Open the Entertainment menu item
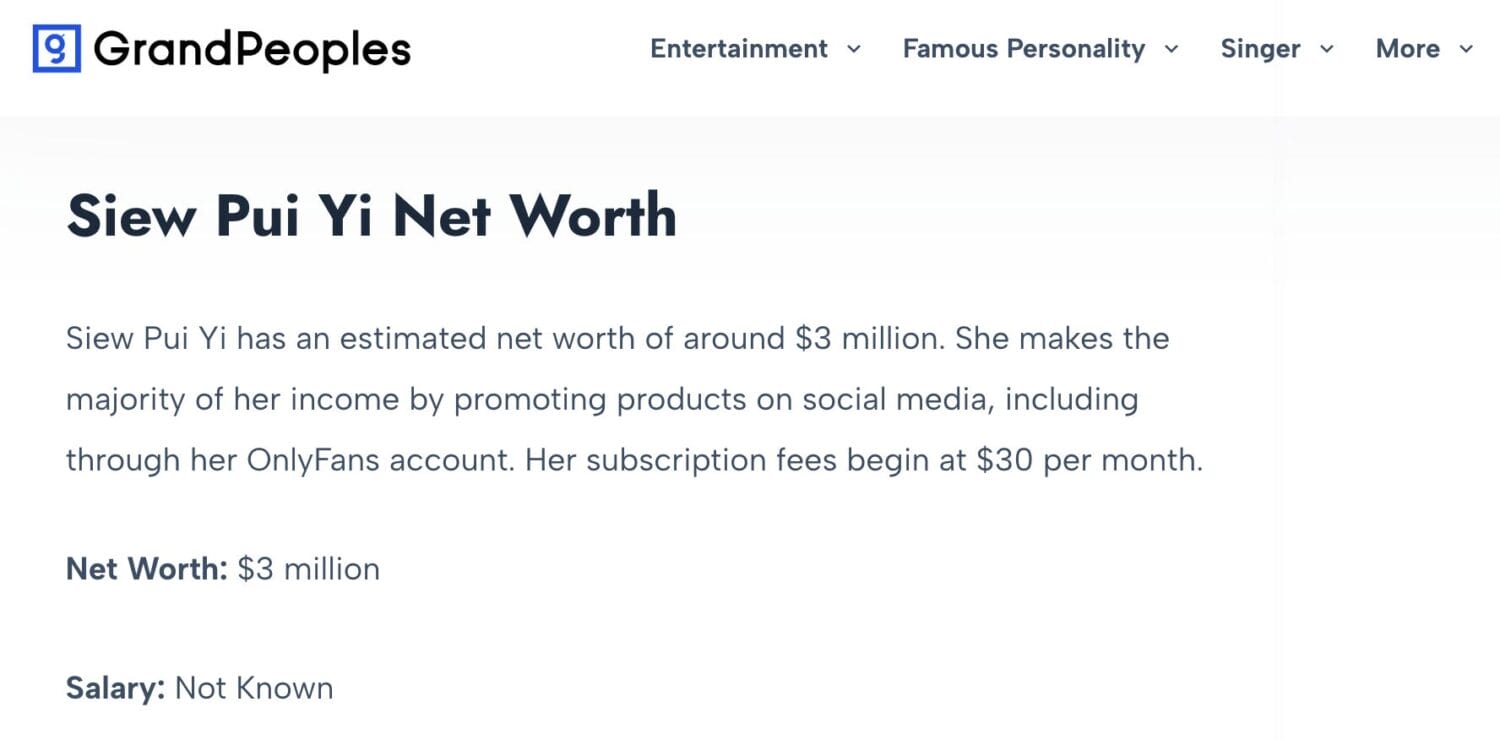The width and height of the screenshot is (1500, 740). point(739,49)
